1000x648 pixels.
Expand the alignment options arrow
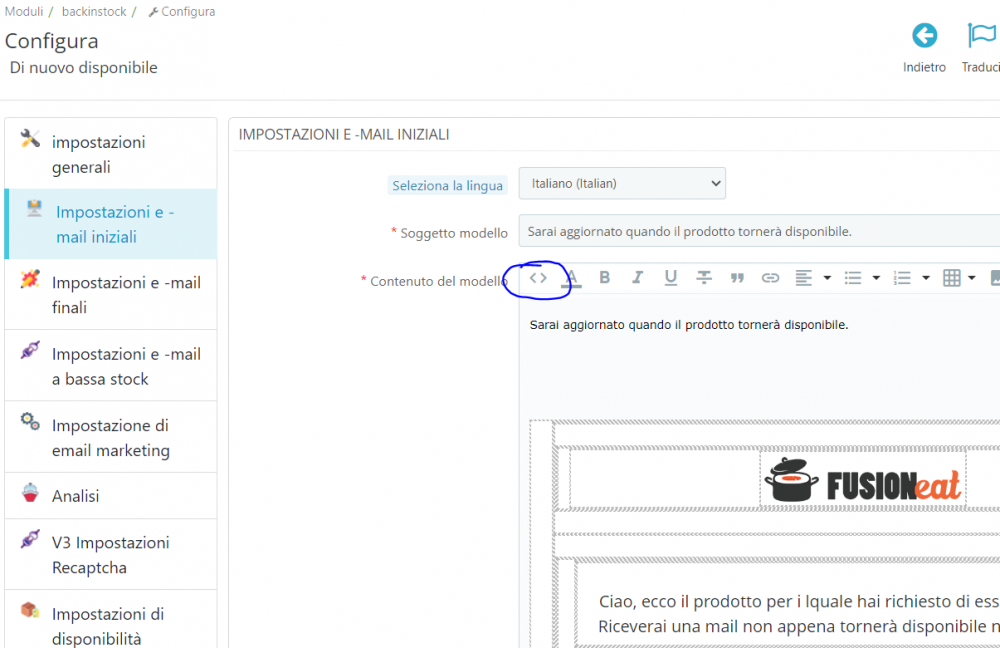tap(827, 278)
